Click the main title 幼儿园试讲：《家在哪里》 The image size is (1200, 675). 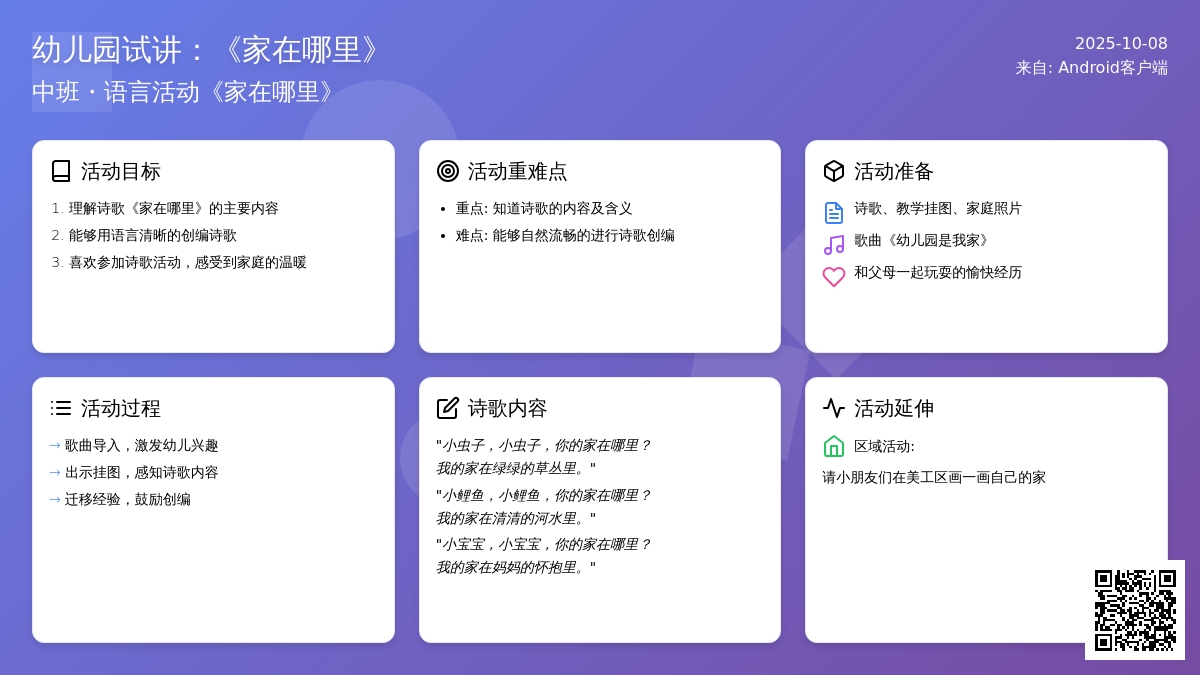208,49
